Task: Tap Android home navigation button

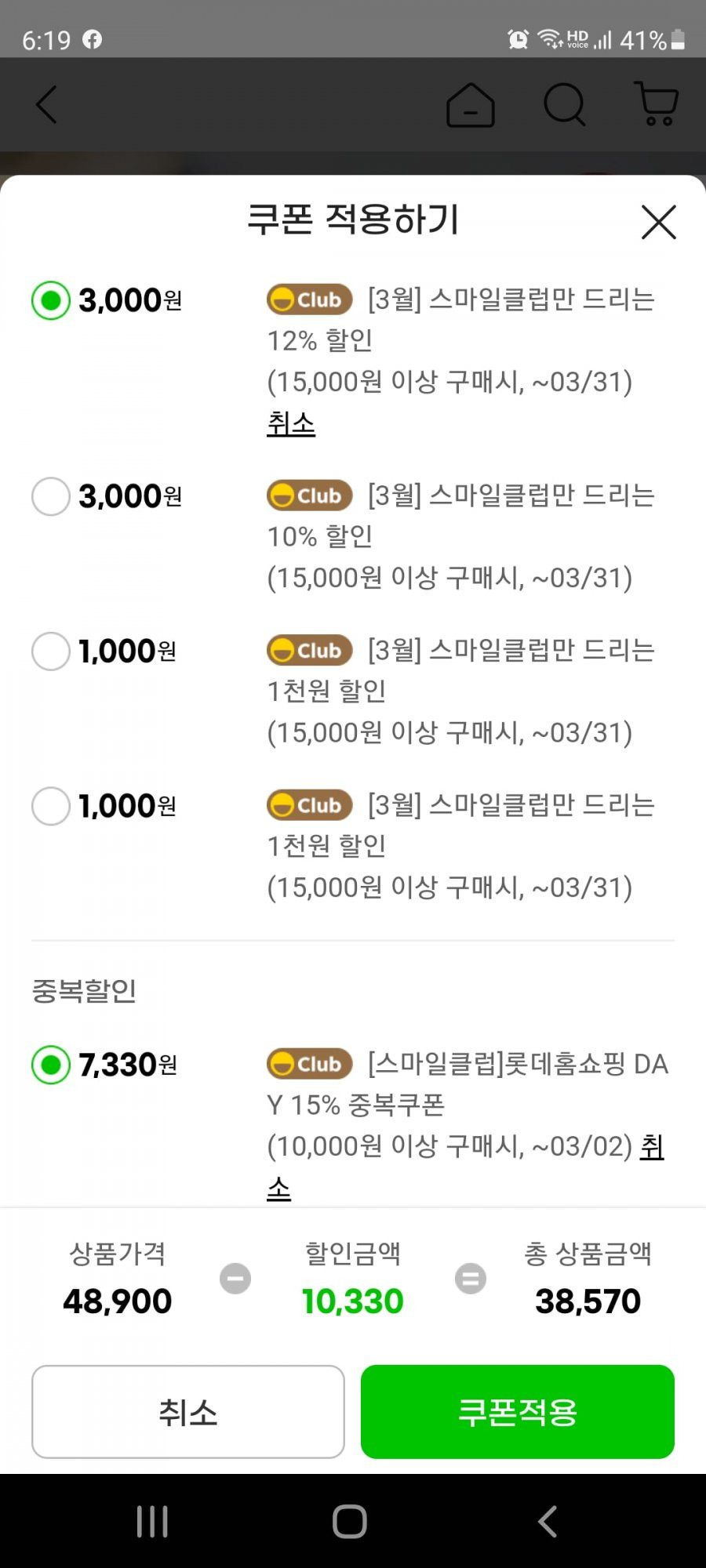Action: (x=350, y=1522)
